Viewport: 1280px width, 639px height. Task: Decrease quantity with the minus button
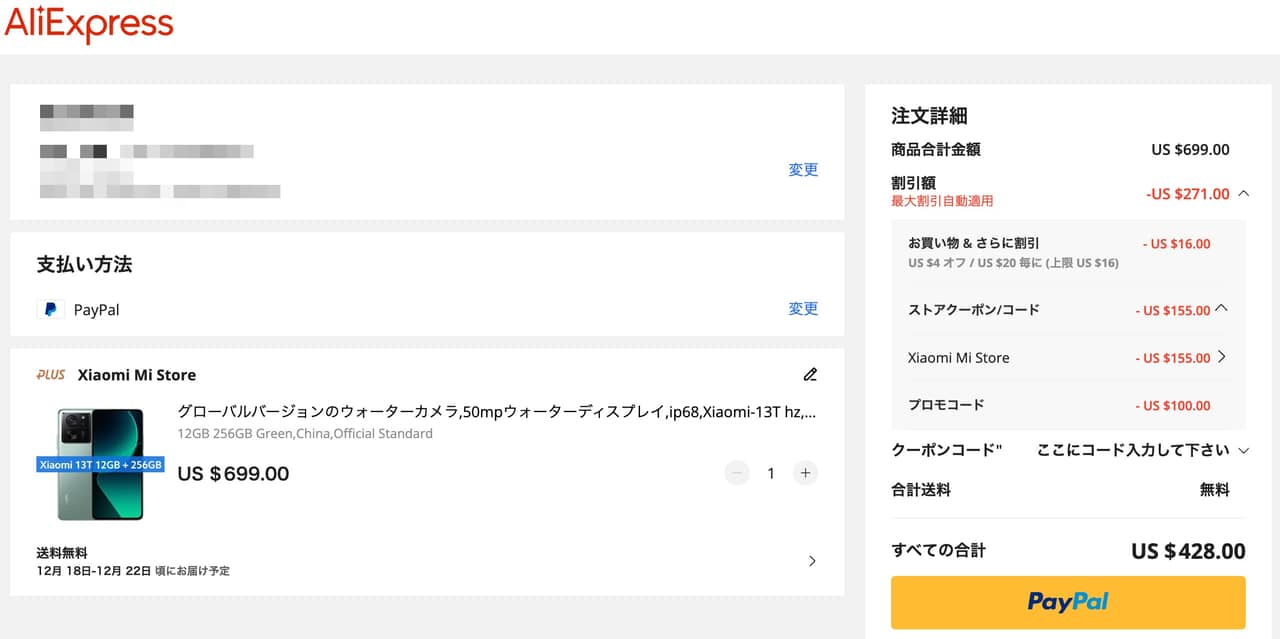click(x=737, y=473)
